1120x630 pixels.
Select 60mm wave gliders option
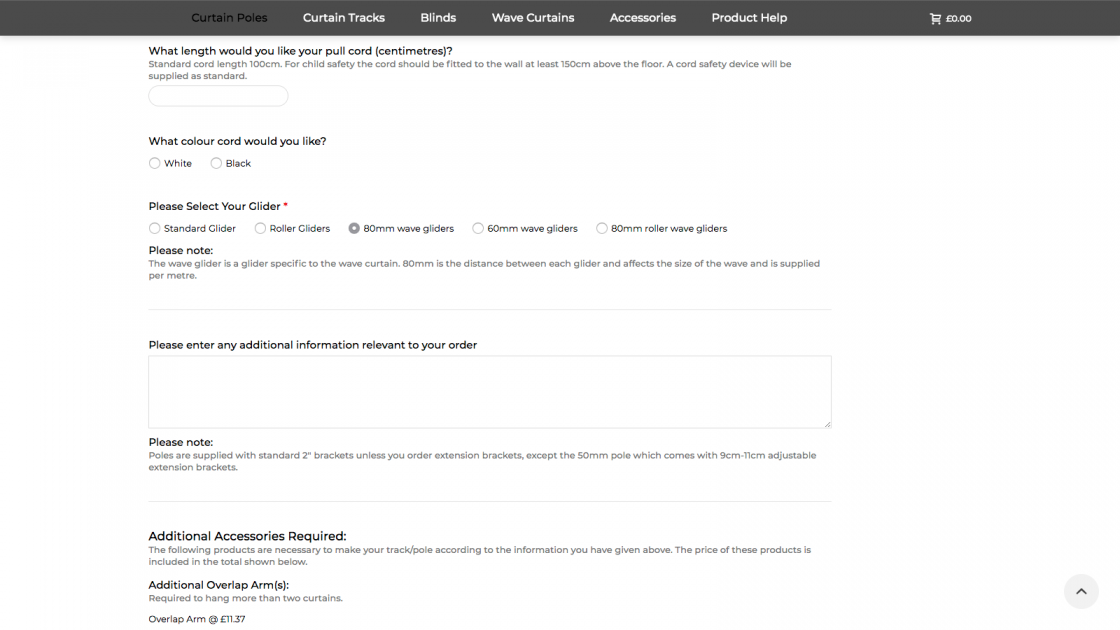click(478, 228)
